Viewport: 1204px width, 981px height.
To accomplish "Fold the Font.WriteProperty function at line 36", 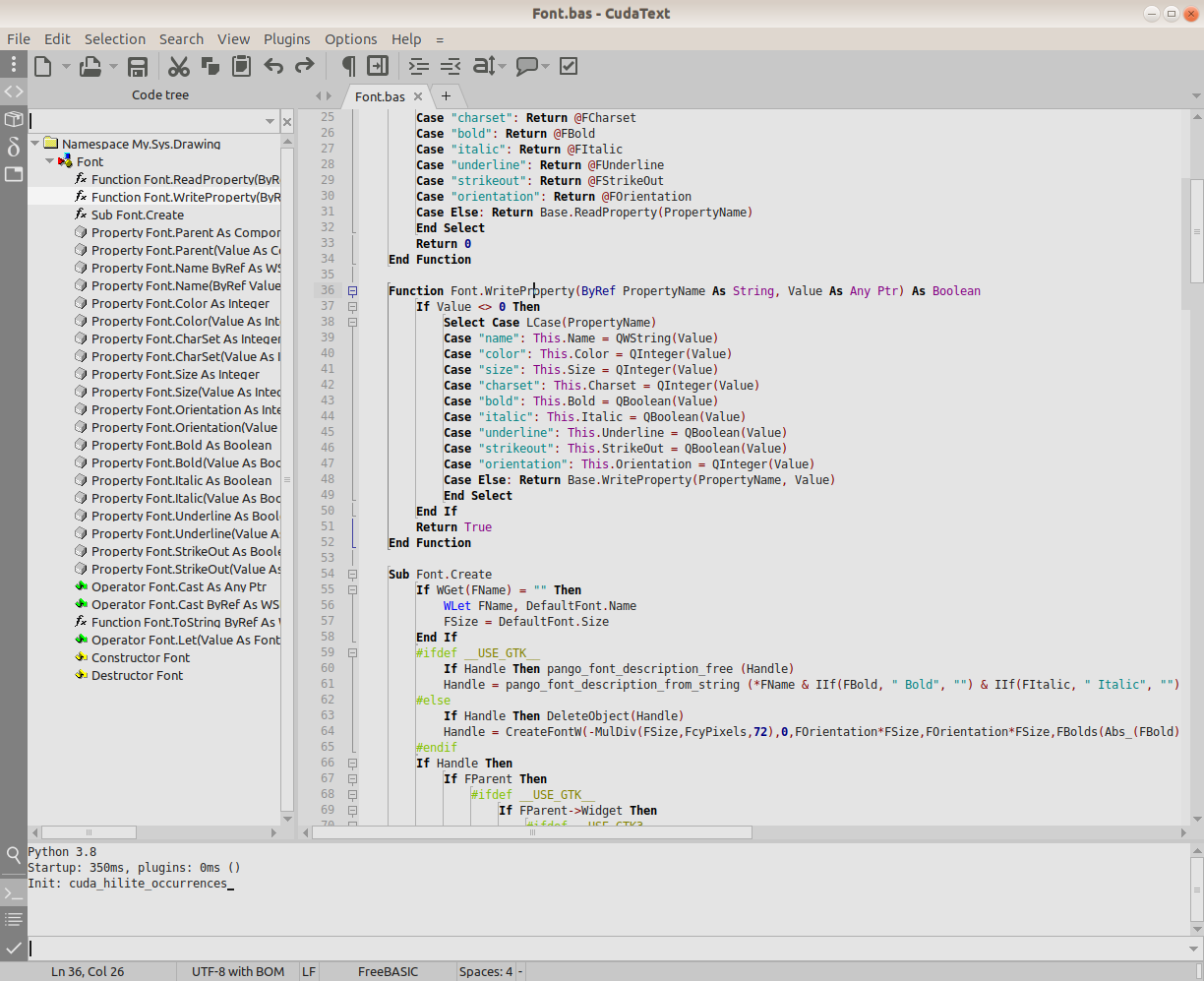I will (x=352, y=291).
